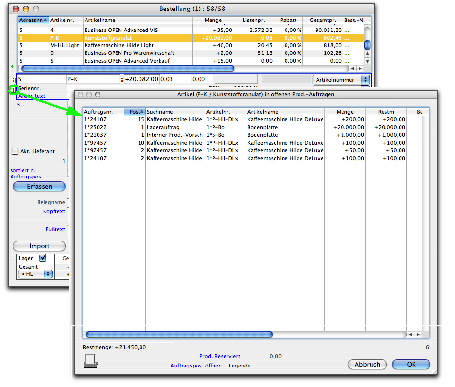Select the Business OPEN Advanced MIS row
This screenshot has width=455, height=387.
[x=190, y=30]
